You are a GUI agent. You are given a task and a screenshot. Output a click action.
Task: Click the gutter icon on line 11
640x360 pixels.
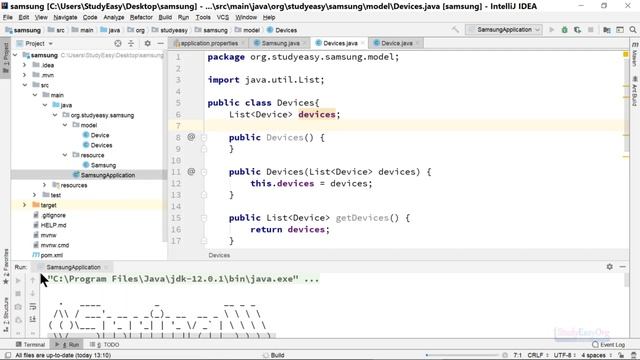[191, 171]
